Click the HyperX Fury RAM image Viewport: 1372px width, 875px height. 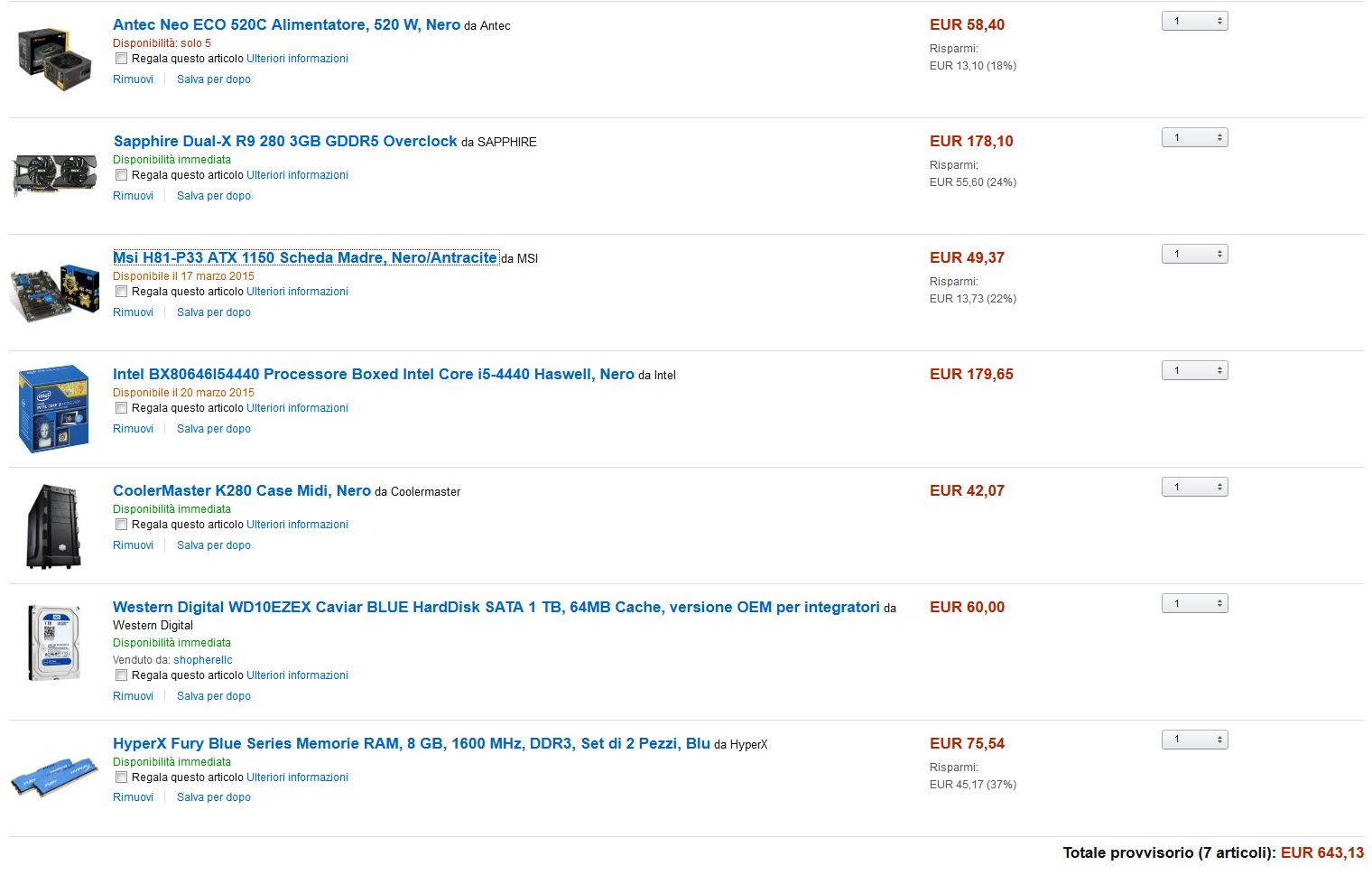[x=54, y=777]
